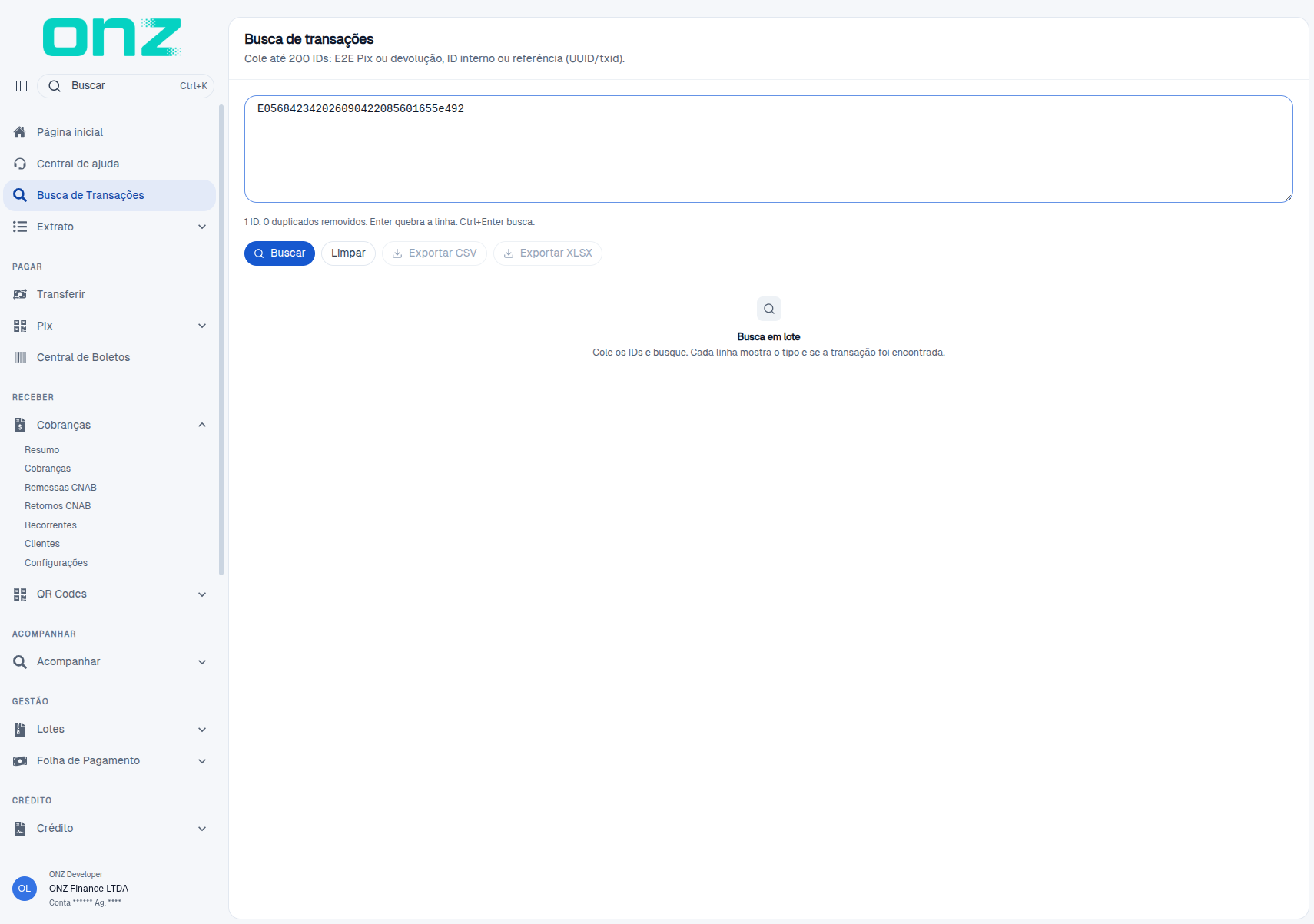Expand the Pix menu chevron

click(x=202, y=326)
